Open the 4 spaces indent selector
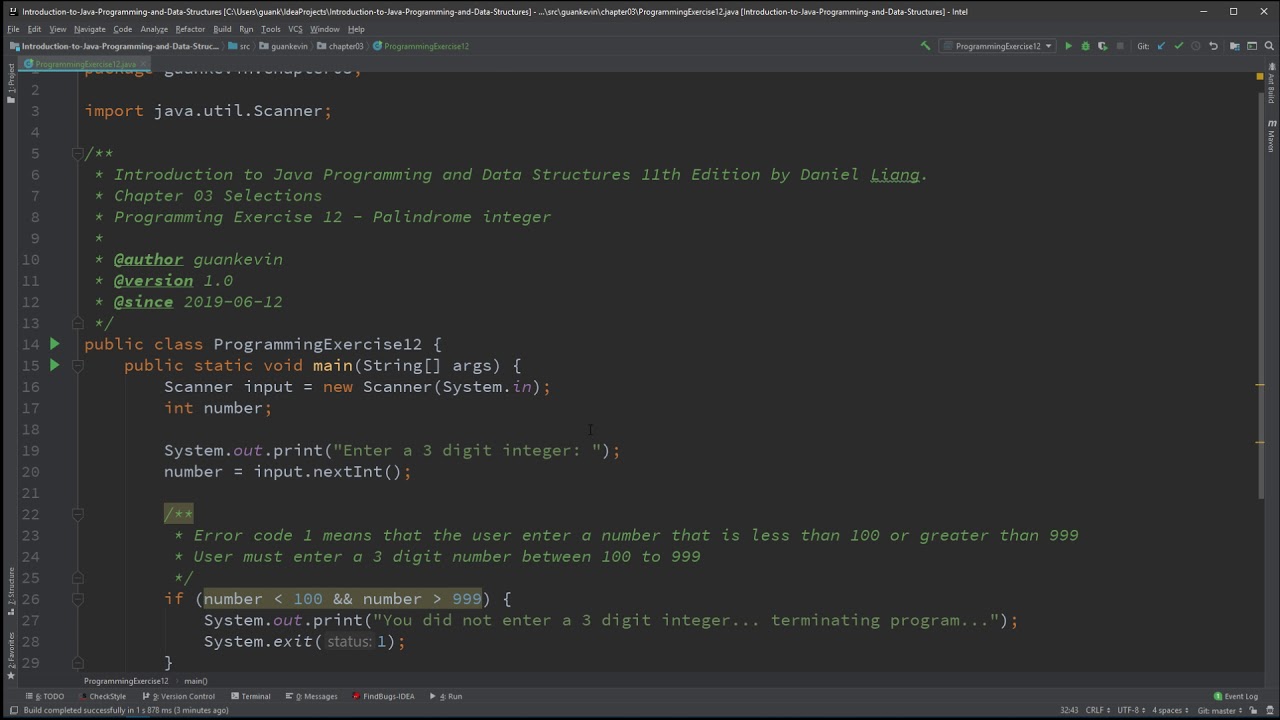1280x720 pixels. [x=1171, y=710]
